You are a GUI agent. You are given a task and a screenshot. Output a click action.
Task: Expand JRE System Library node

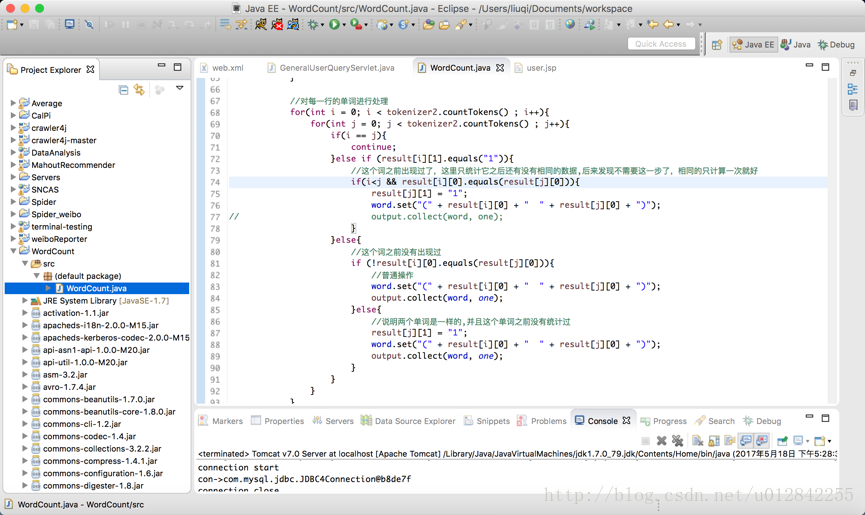[25, 301]
